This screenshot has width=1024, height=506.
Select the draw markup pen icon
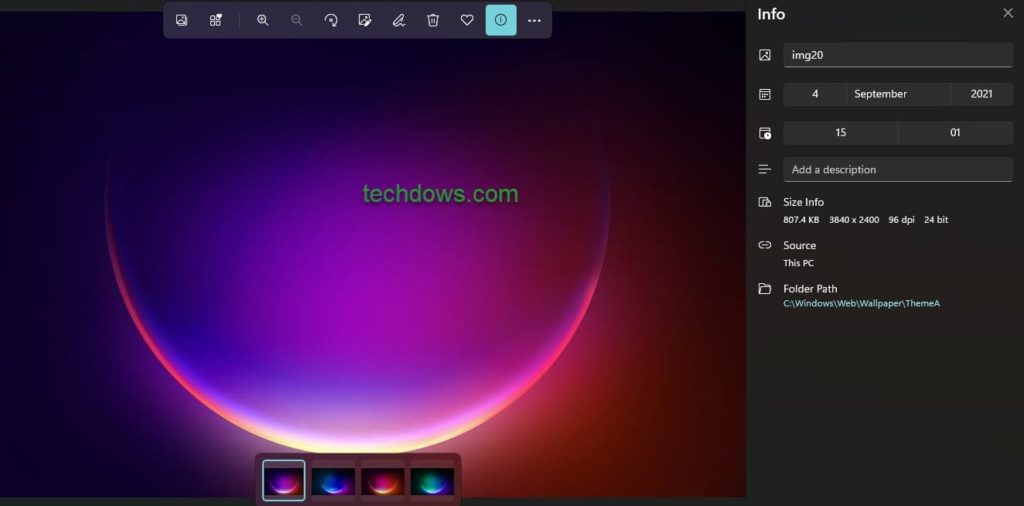pyautogui.click(x=399, y=20)
